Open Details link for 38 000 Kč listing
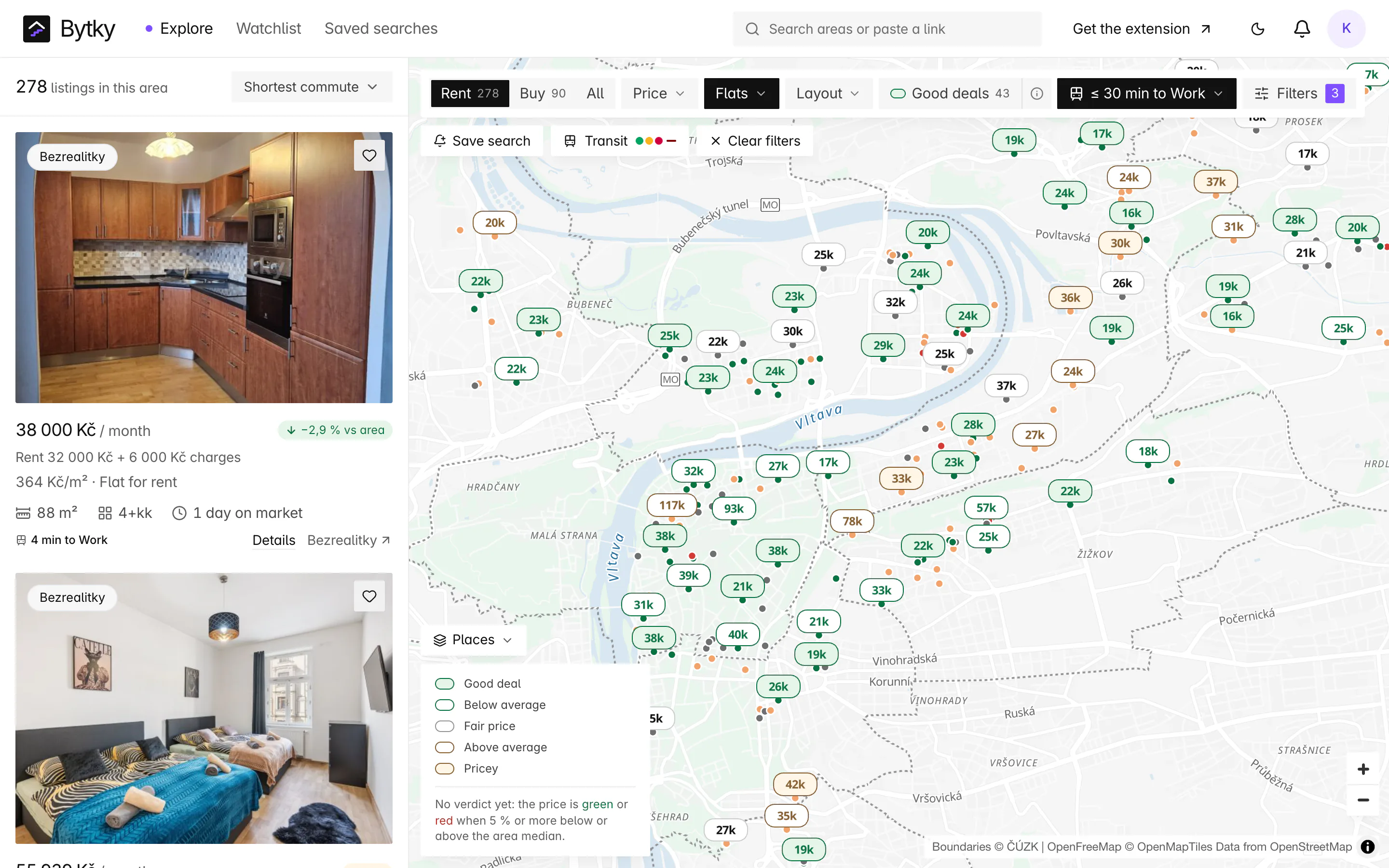 click(274, 540)
